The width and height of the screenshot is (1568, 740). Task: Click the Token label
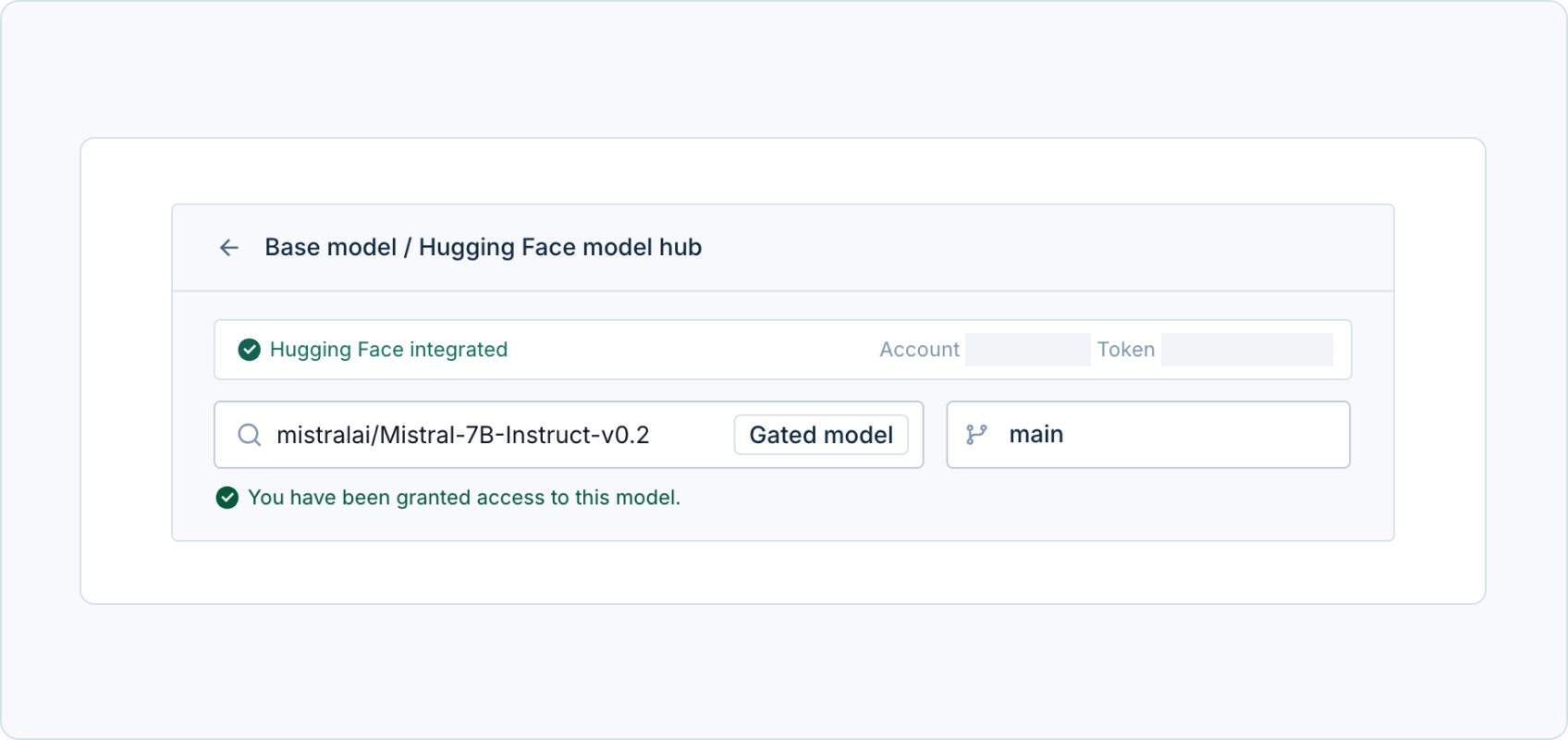[x=1125, y=350]
